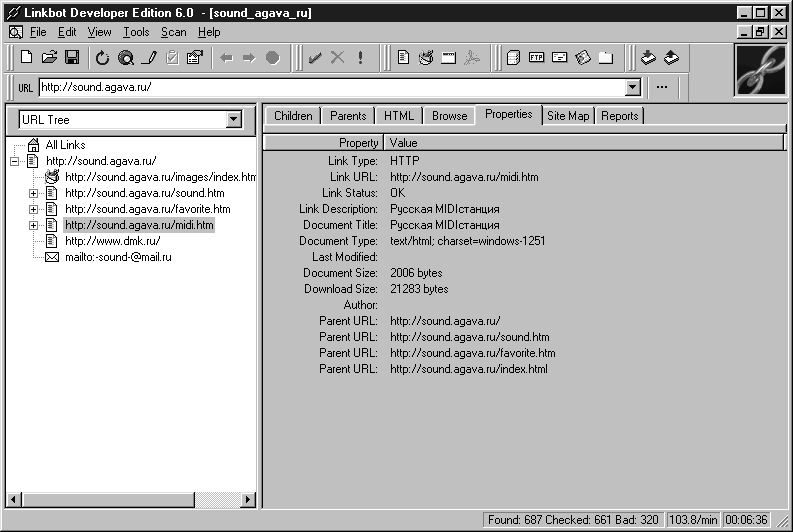This screenshot has width=793, height=532.
Task: Click the blank folder toolbar icon
Action: click(605, 58)
